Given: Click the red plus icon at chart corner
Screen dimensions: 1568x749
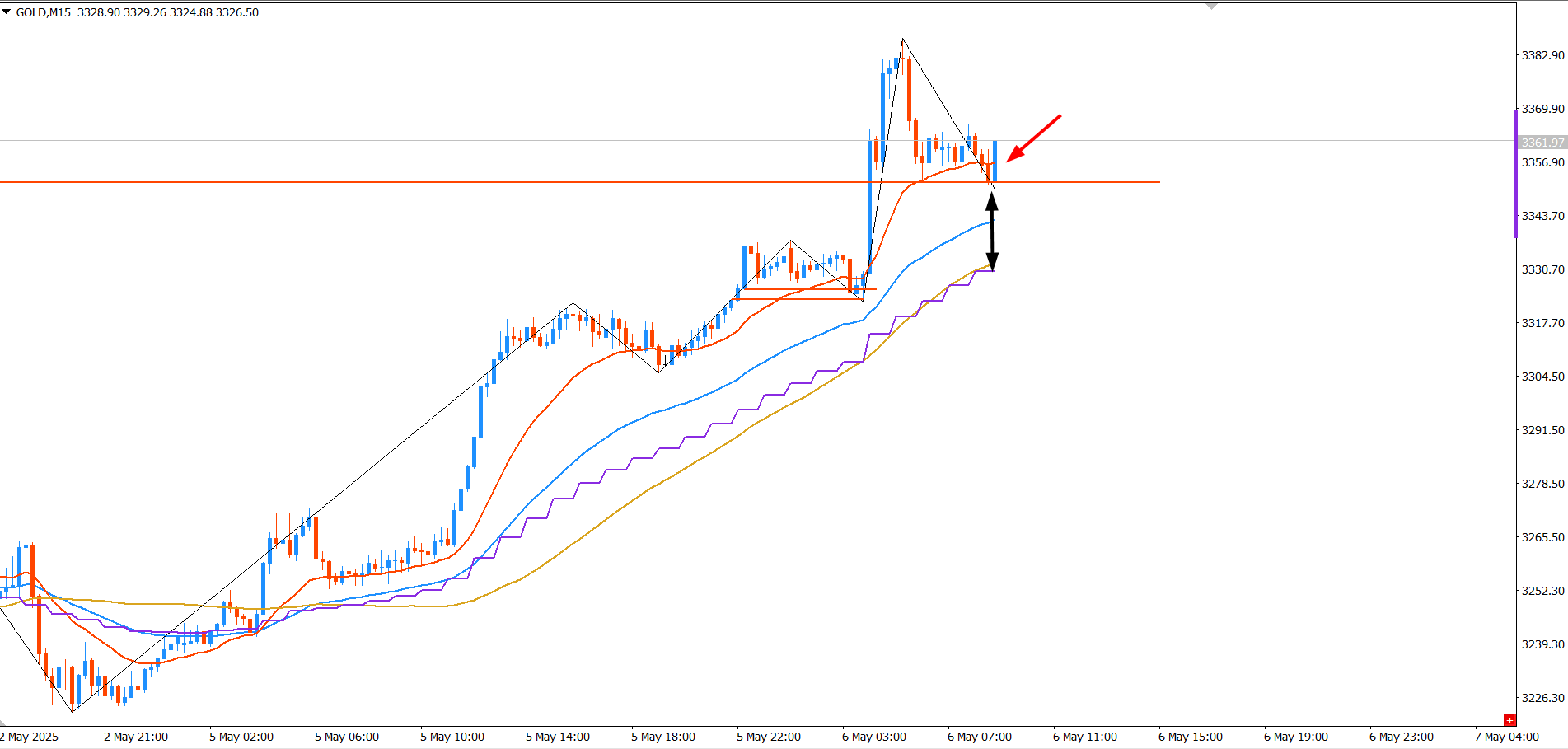Looking at the screenshot, I should 1509,720.
